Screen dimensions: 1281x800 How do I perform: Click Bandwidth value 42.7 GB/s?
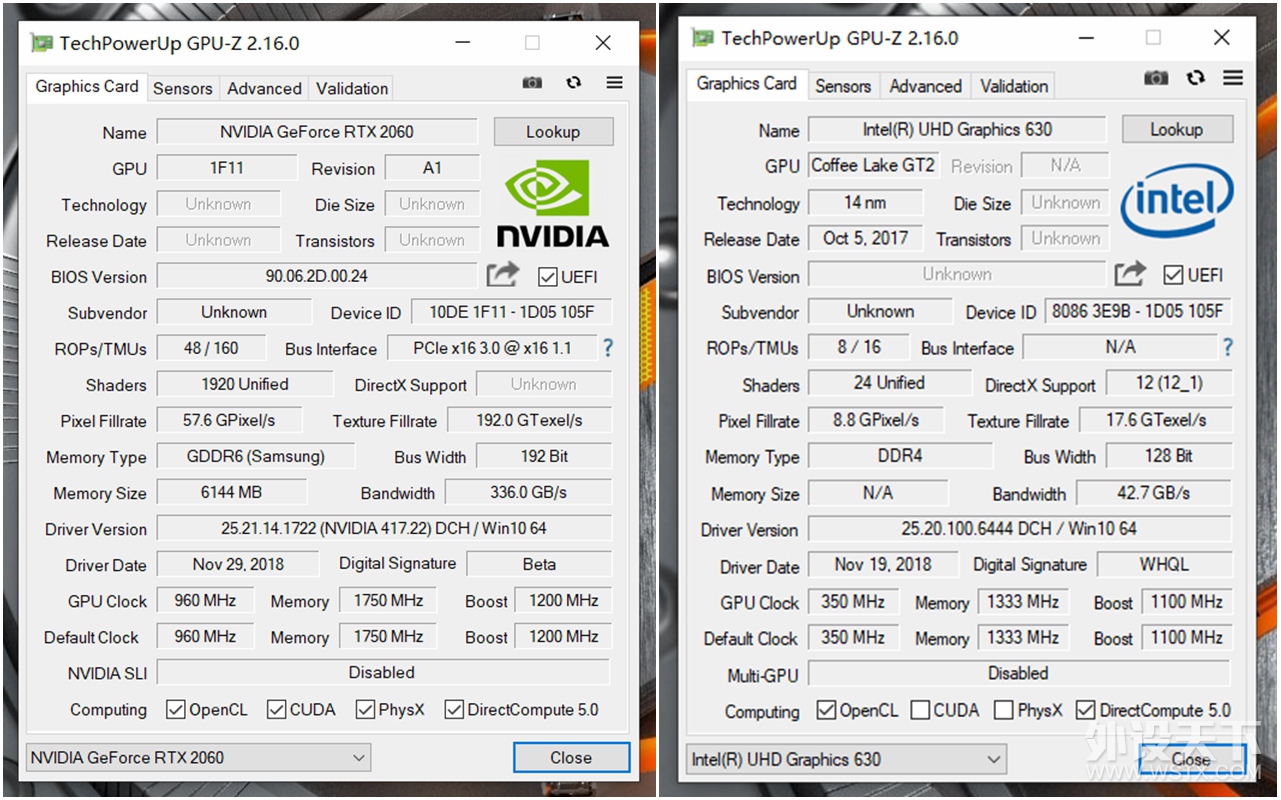click(1153, 493)
